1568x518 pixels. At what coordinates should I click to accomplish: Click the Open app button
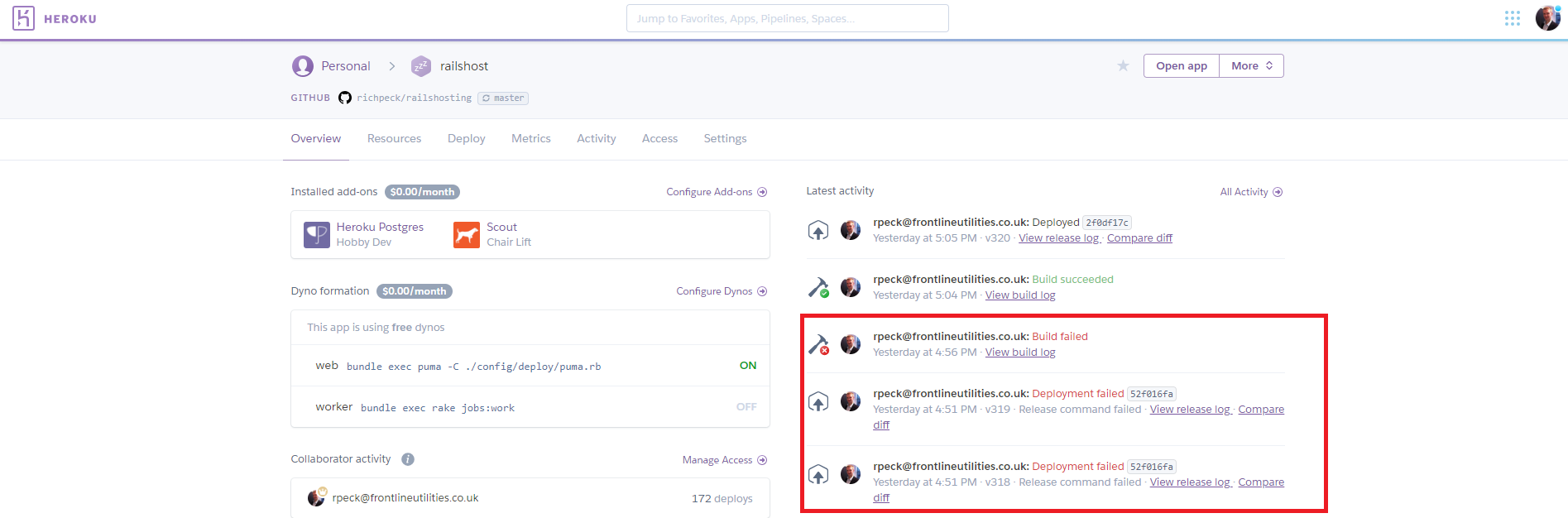click(x=1182, y=66)
